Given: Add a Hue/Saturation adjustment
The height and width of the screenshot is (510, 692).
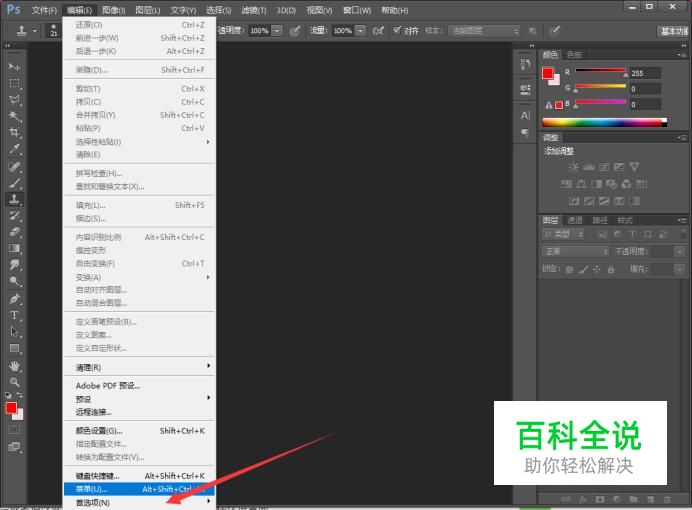Looking at the screenshot, I should [x=566, y=184].
